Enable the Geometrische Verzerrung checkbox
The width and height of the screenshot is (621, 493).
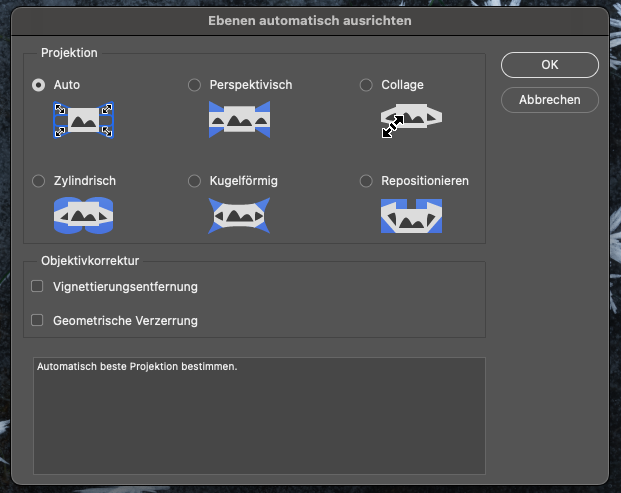[x=37, y=320]
